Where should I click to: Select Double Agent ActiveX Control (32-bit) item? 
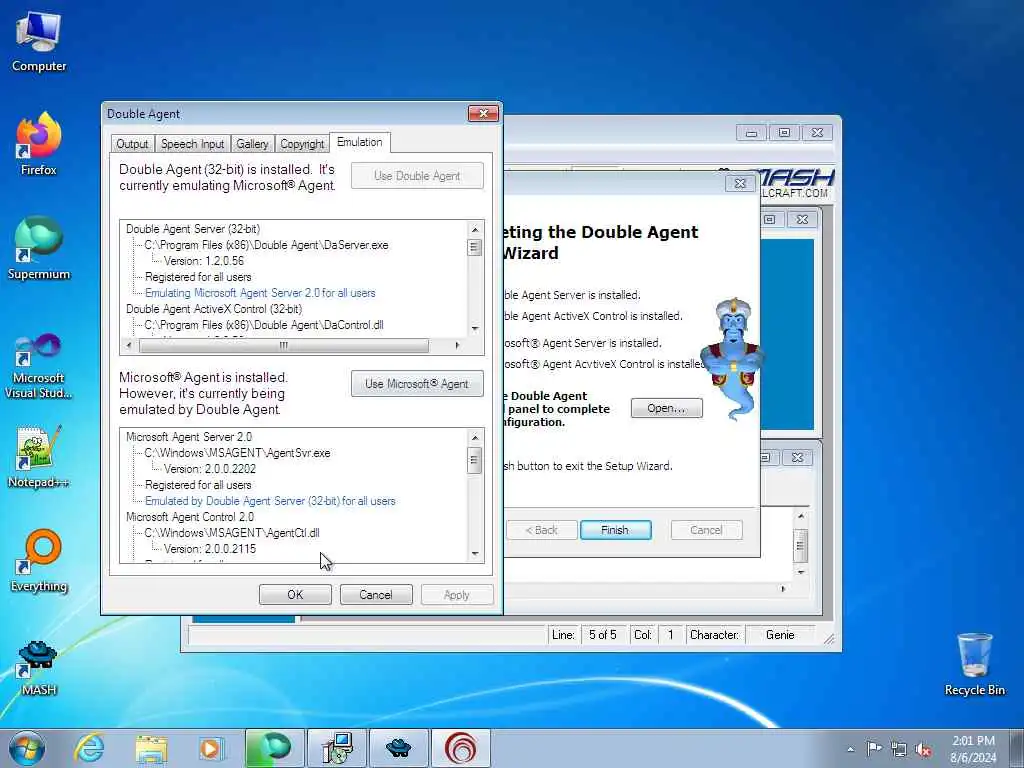(x=214, y=309)
